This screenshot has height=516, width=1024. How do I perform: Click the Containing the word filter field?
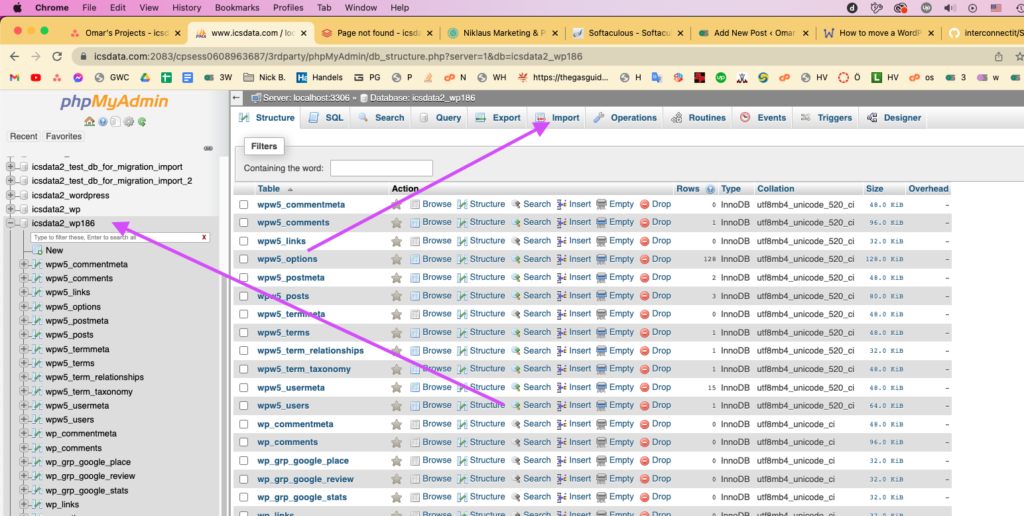pos(381,168)
